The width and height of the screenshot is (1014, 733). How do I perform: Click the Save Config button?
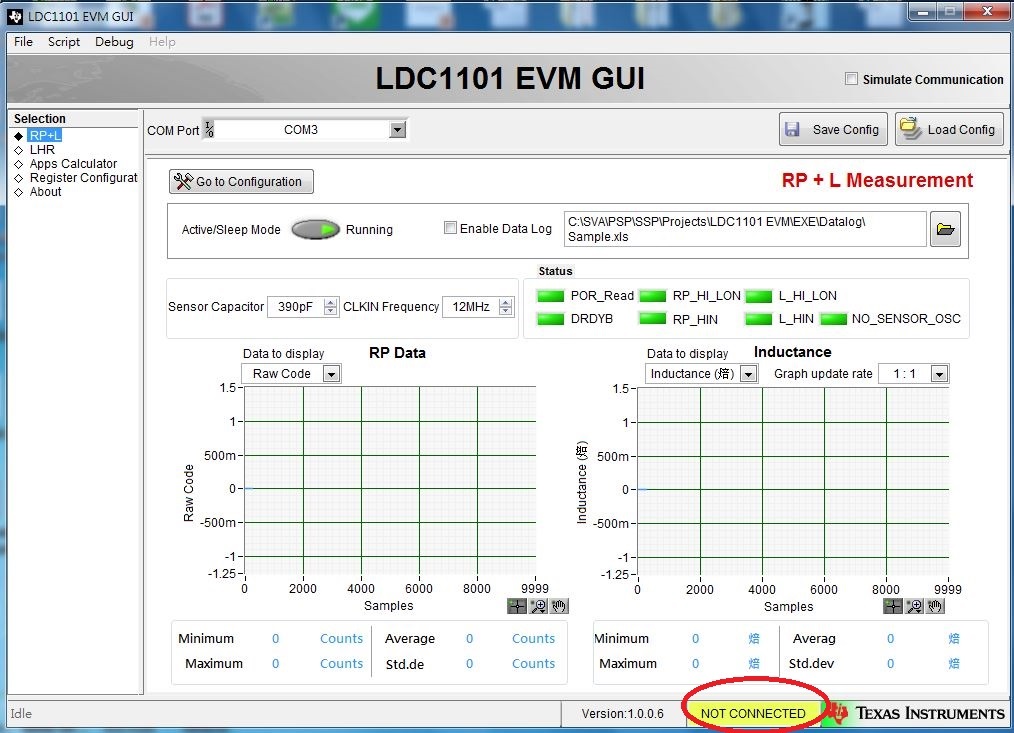pos(833,129)
